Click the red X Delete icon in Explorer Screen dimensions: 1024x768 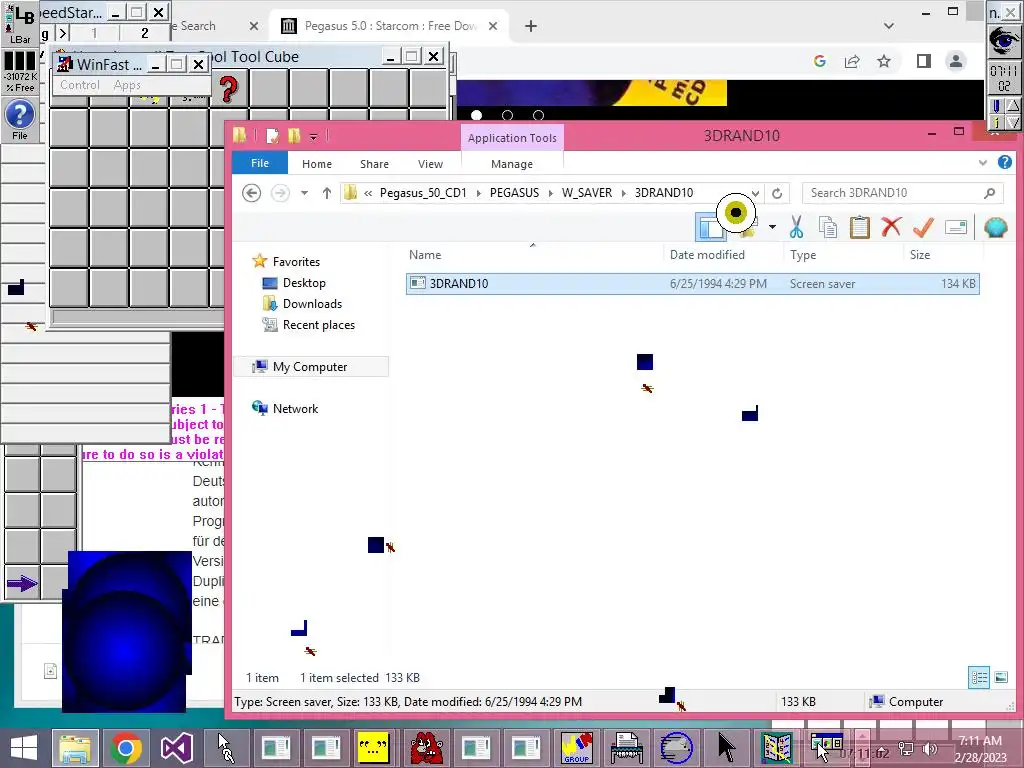coord(891,227)
